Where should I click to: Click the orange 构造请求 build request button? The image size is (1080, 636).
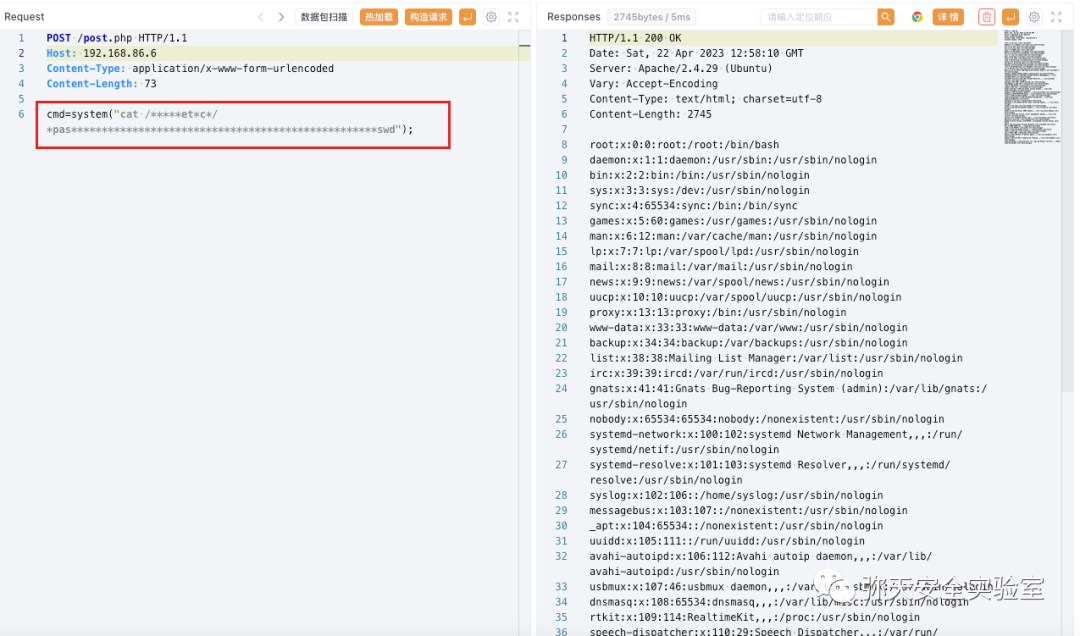point(428,17)
